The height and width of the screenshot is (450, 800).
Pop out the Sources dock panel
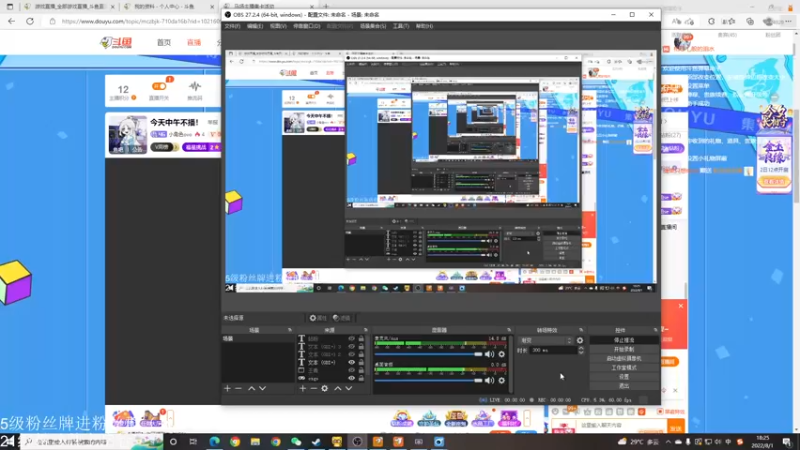click(x=365, y=330)
